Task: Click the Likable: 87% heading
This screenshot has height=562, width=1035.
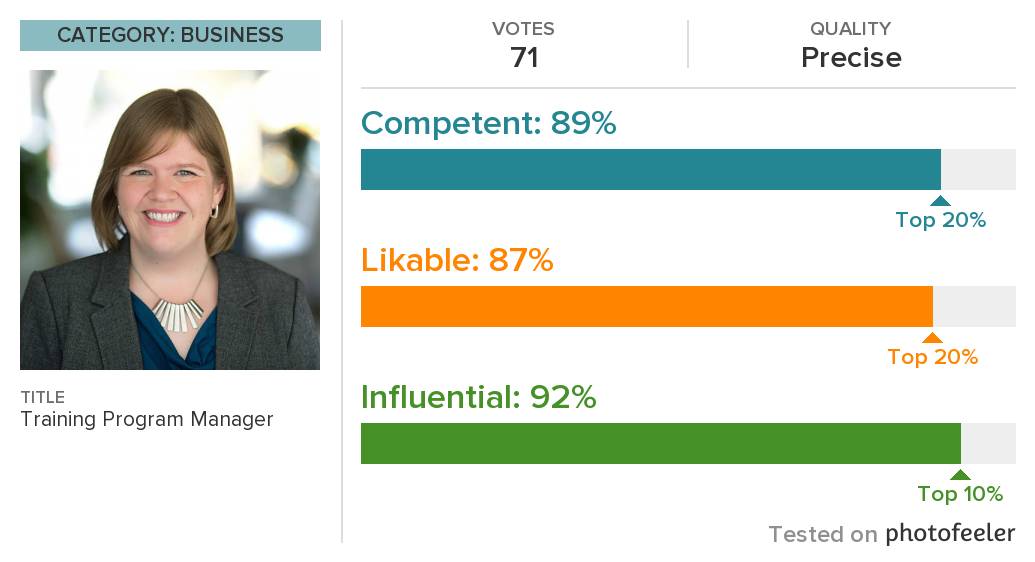Action: coord(457,260)
